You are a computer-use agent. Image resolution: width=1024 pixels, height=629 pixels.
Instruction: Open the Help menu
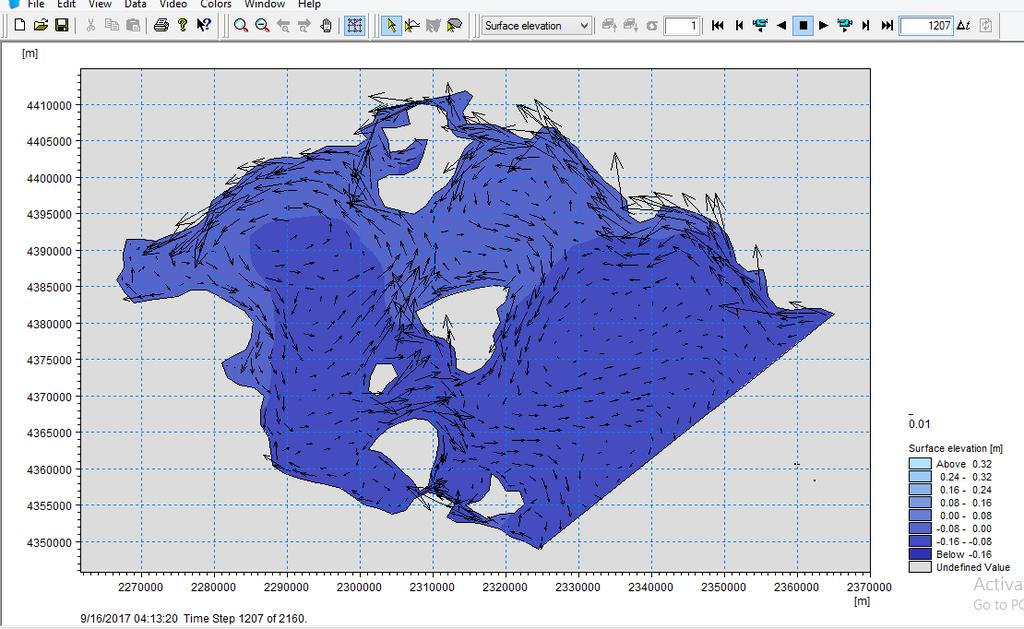[x=309, y=4]
